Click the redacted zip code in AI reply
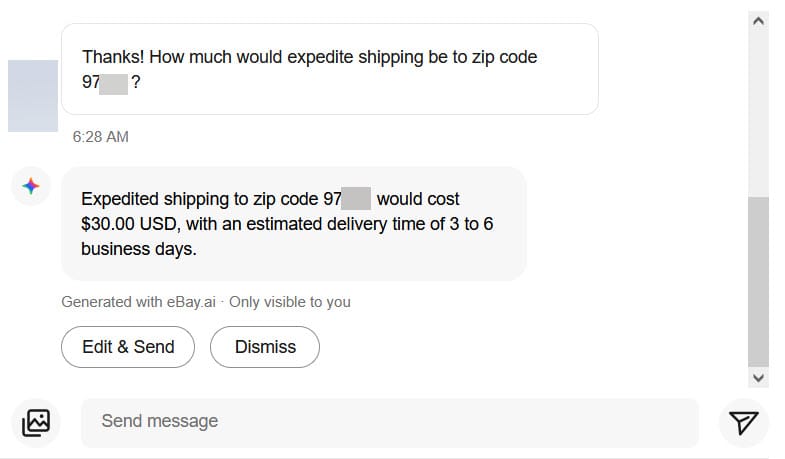The image size is (785, 459). point(357,198)
